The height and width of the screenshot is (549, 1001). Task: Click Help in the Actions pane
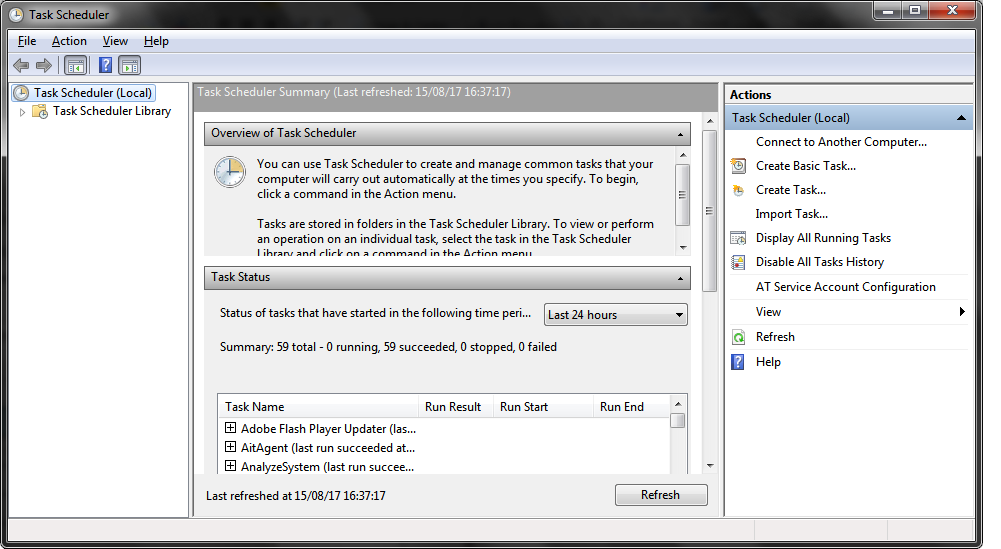click(x=768, y=362)
